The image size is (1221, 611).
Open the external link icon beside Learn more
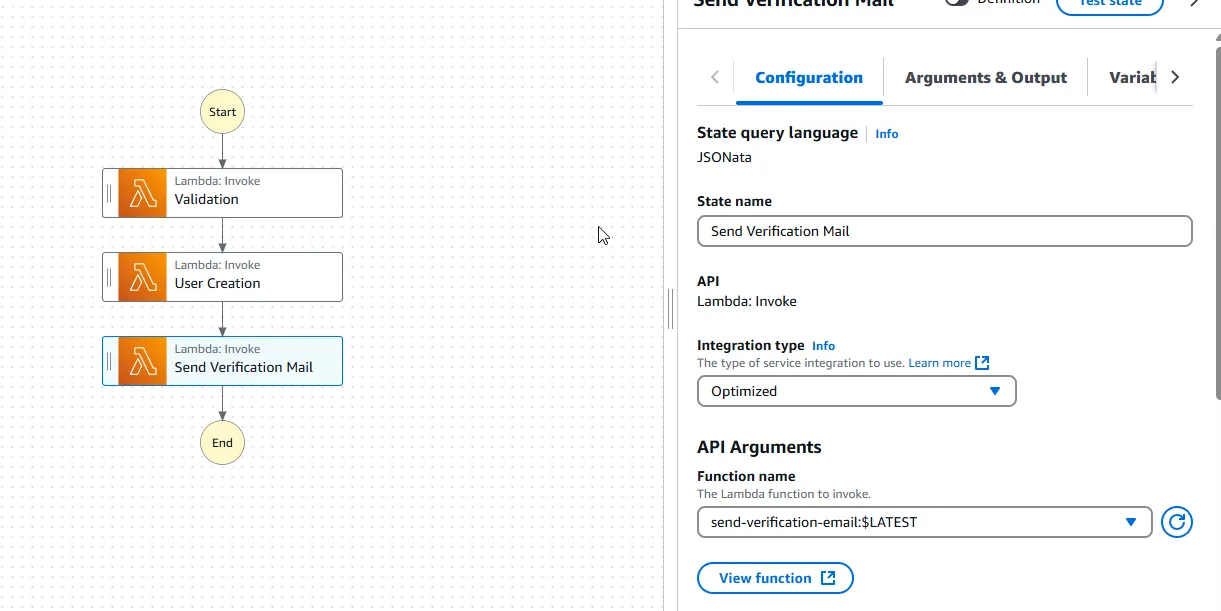click(982, 363)
